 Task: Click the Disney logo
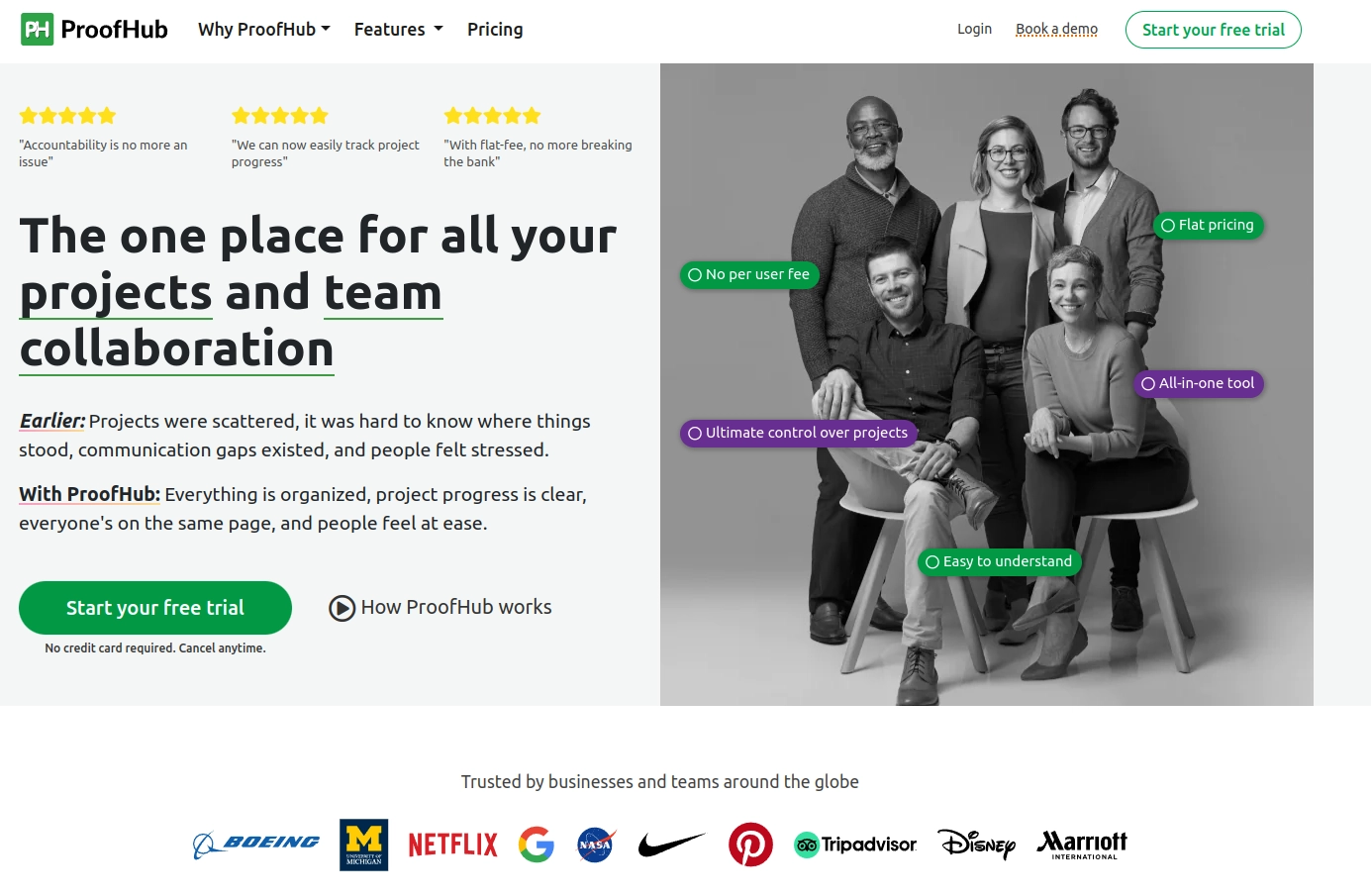pyautogui.click(x=977, y=845)
